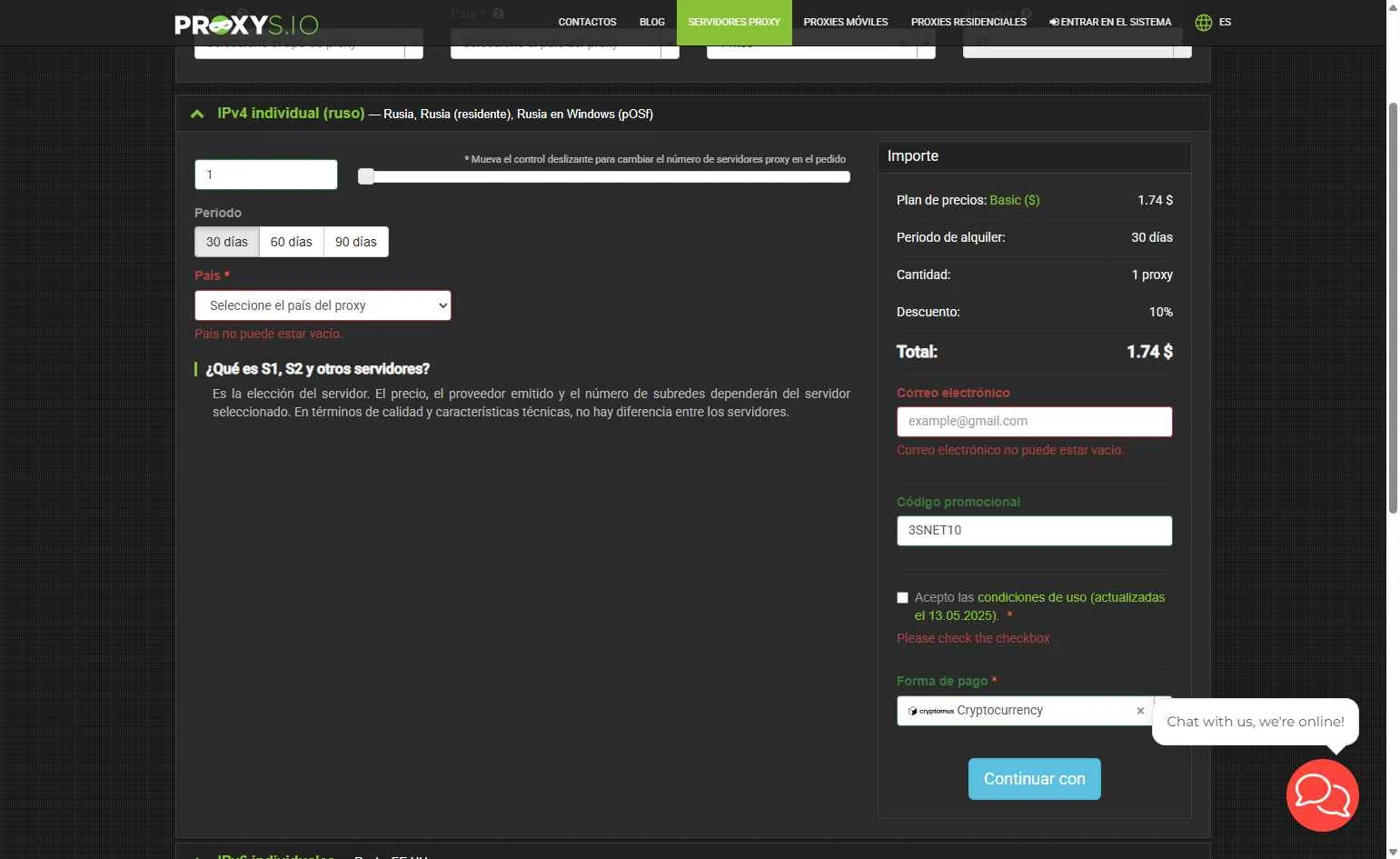Viewport: 1400px width, 859px height.
Task: Choose the 90 días period
Action: 355,242
